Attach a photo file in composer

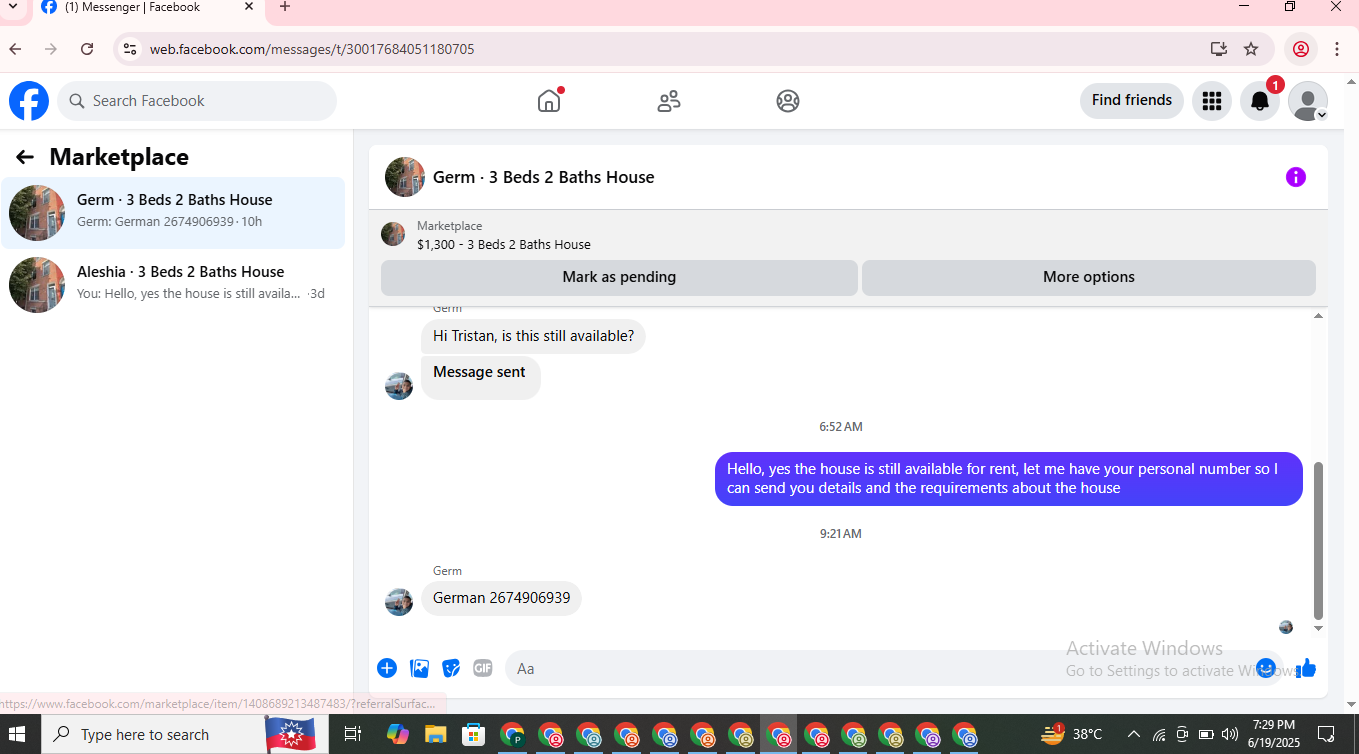(420, 668)
